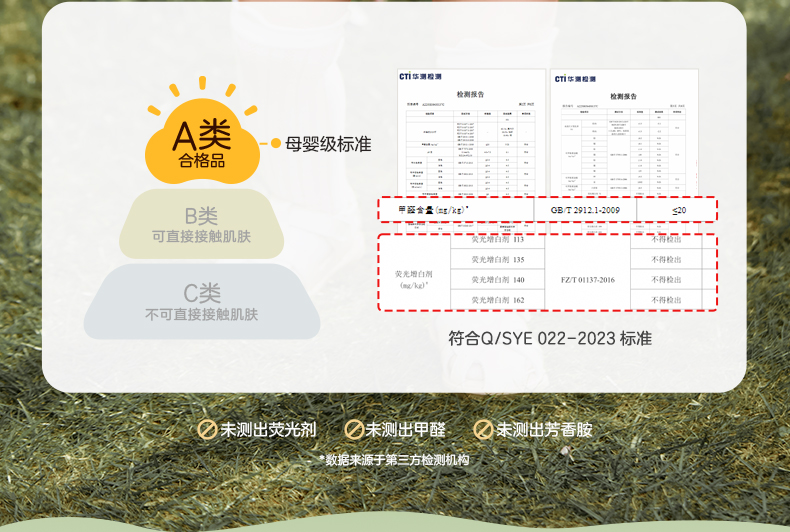Viewport: 790px width, 532px height.
Task: Click the right report's CTI 华测检测 logo
Action: (x=575, y=79)
